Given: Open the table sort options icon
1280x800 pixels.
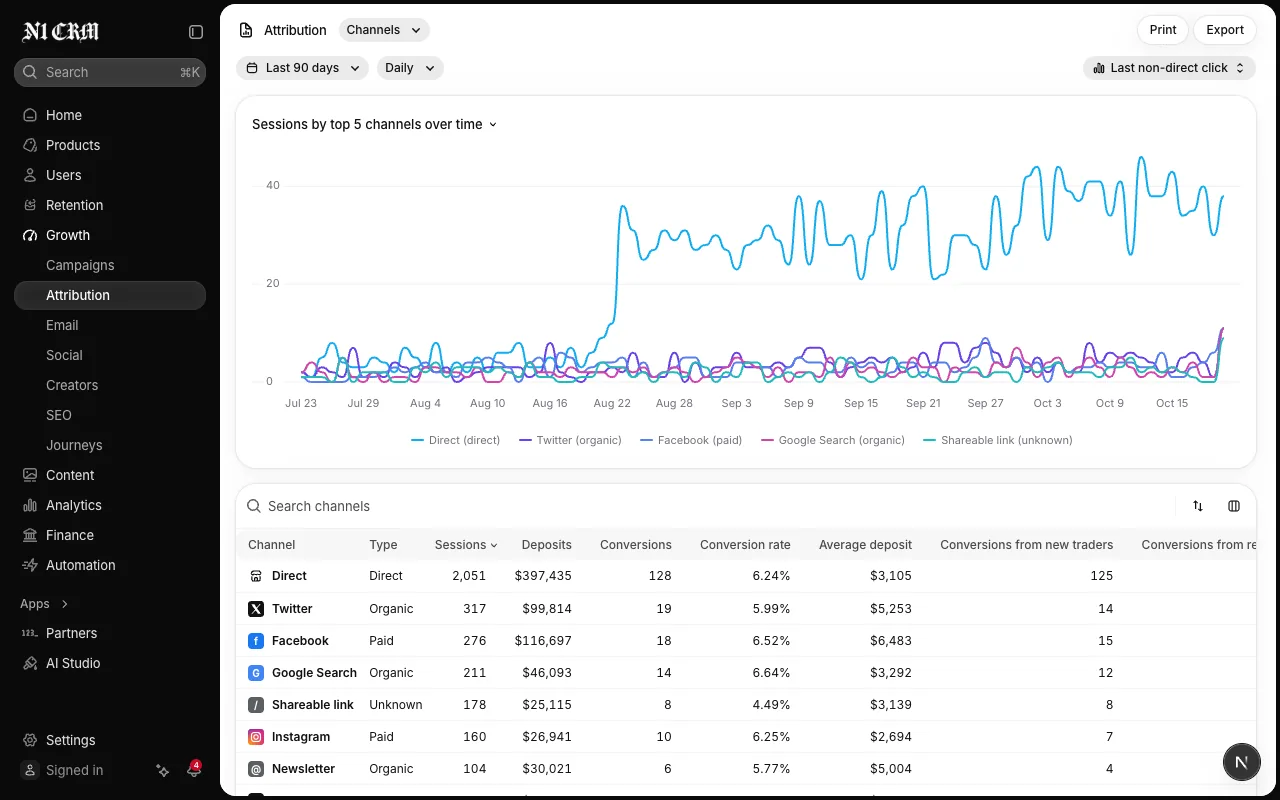Looking at the screenshot, I should 1198,506.
